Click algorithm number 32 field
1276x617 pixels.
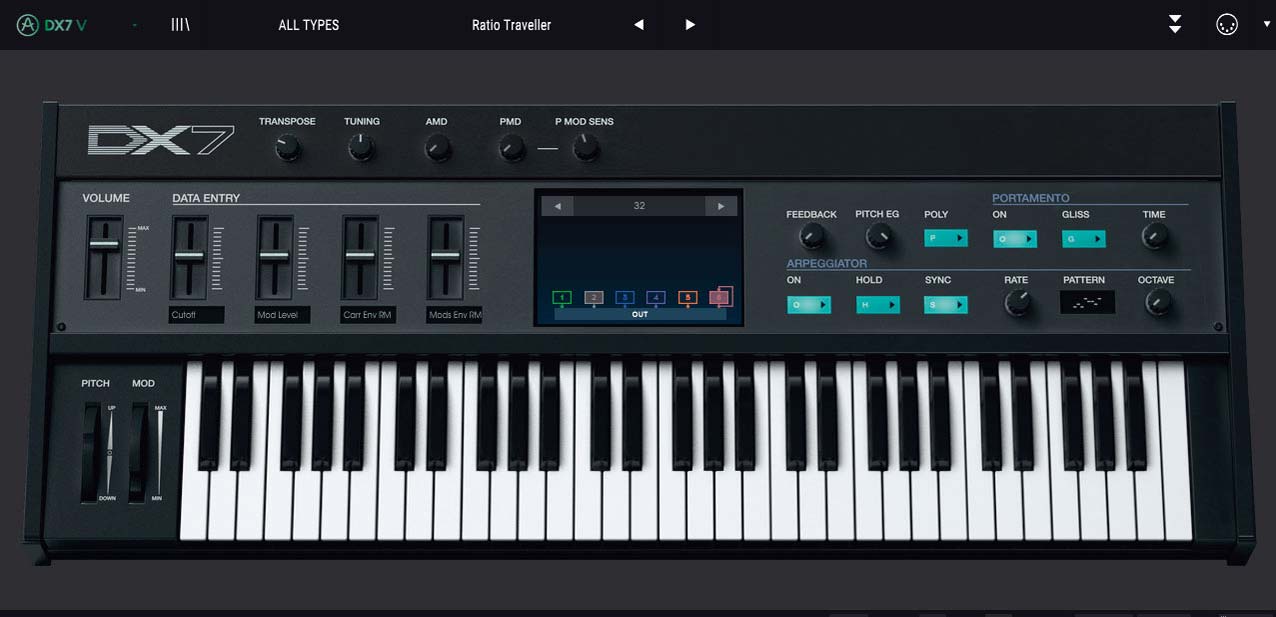(639, 206)
